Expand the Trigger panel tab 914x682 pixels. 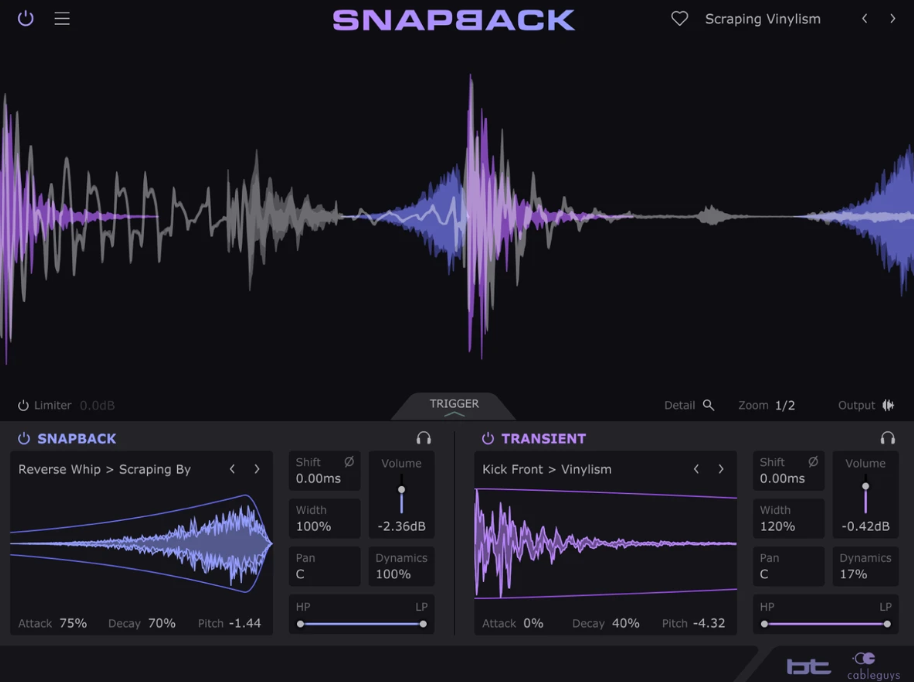tap(454, 406)
